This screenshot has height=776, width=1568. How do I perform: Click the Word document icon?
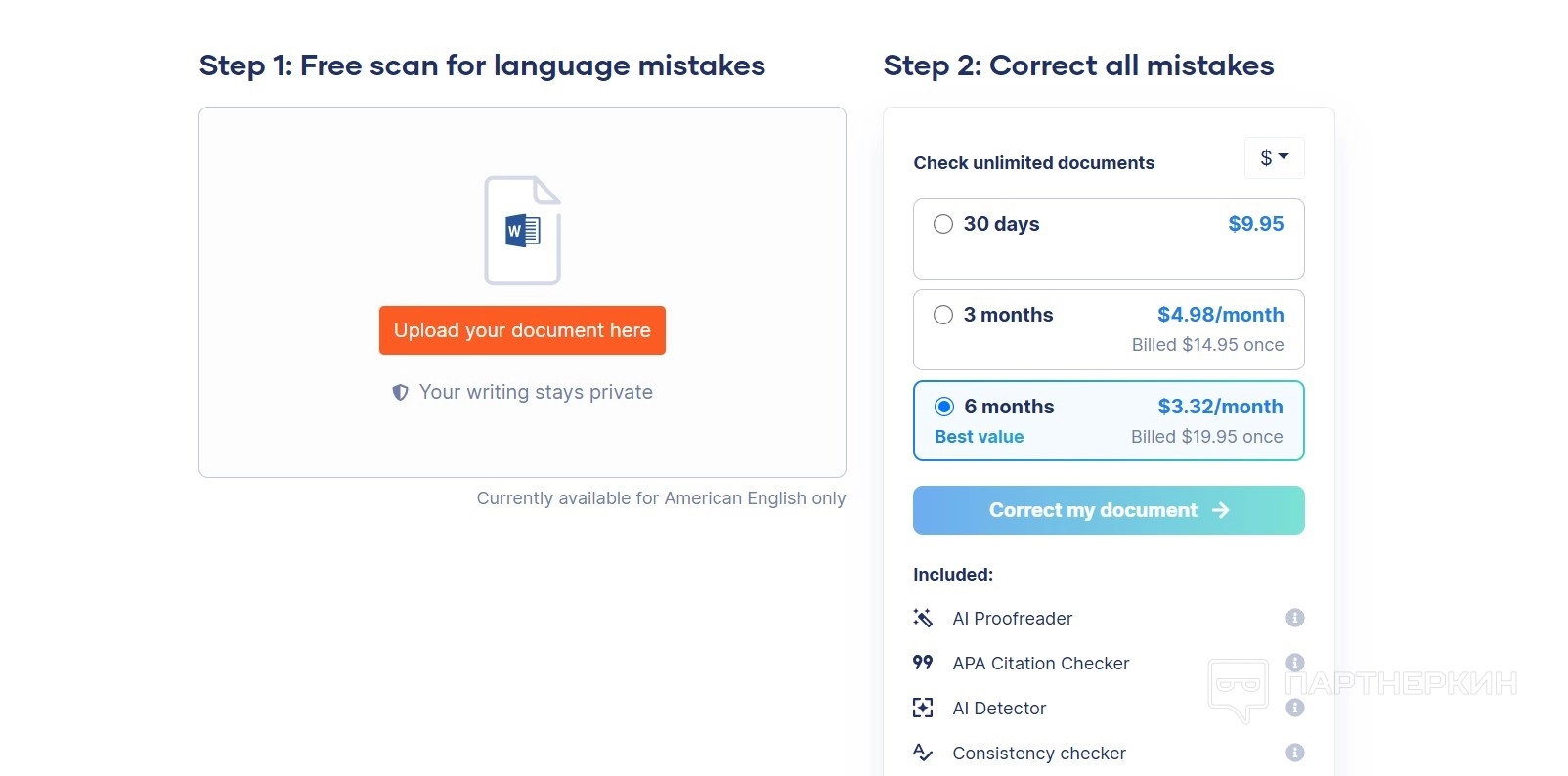pyautogui.click(x=522, y=231)
